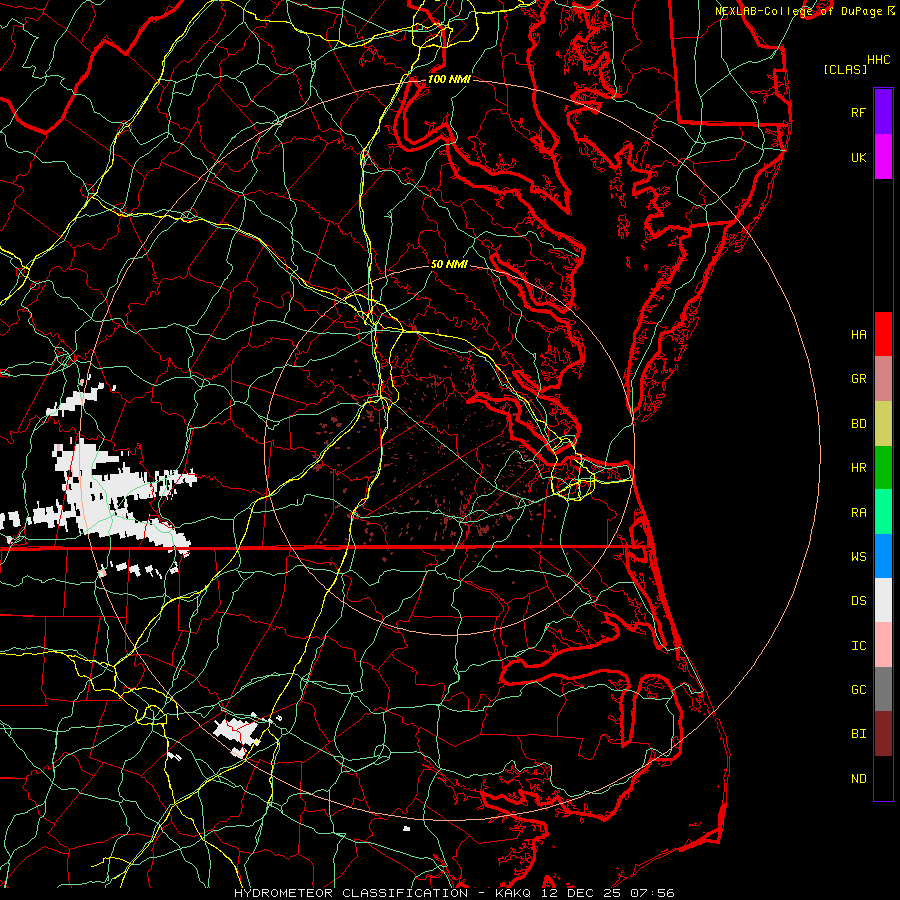Click the ND legend label
The width and height of the screenshot is (900, 900).
(858, 779)
